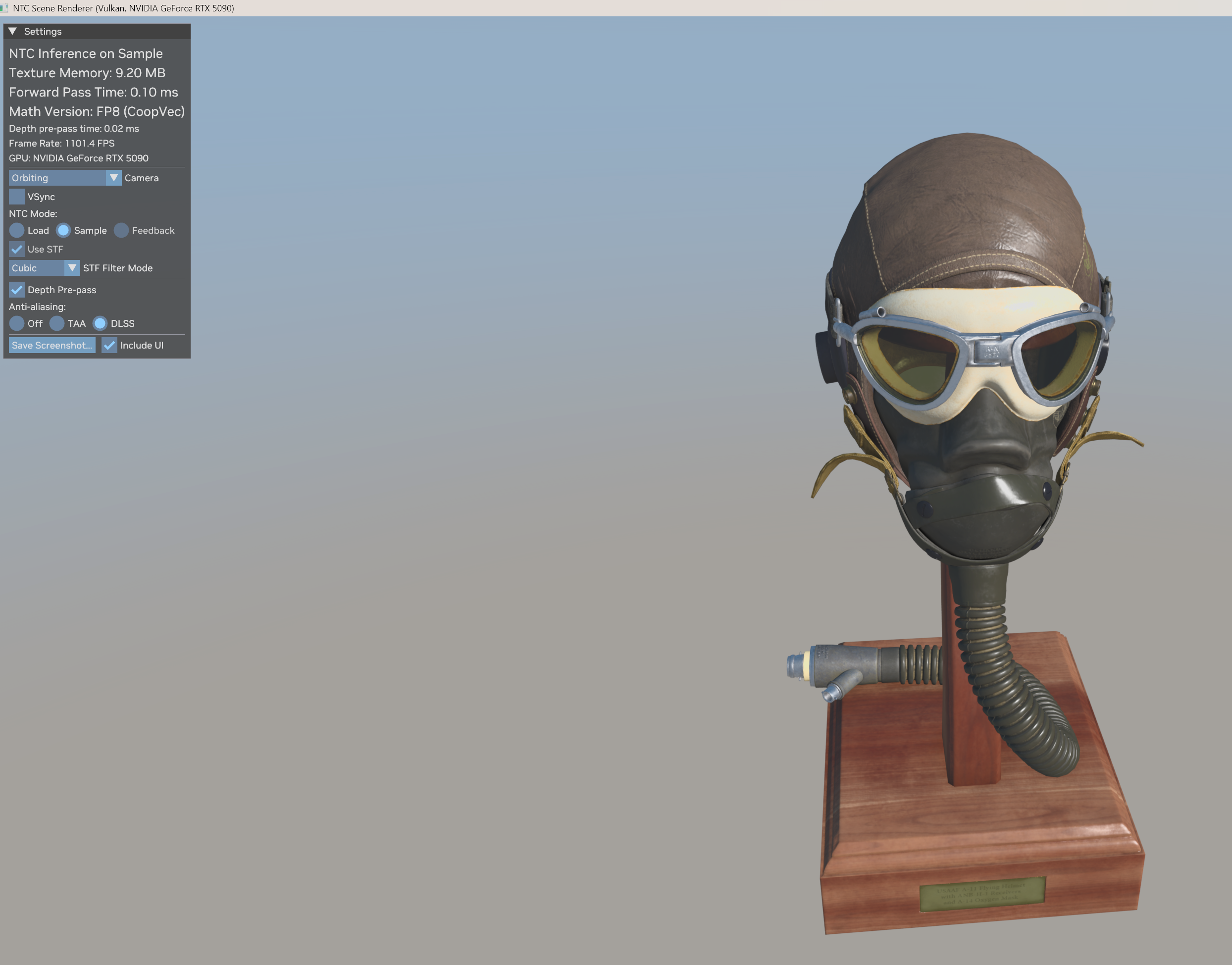Click the Save Screenshot button
The image size is (1232, 965).
pyautogui.click(x=52, y=345)
